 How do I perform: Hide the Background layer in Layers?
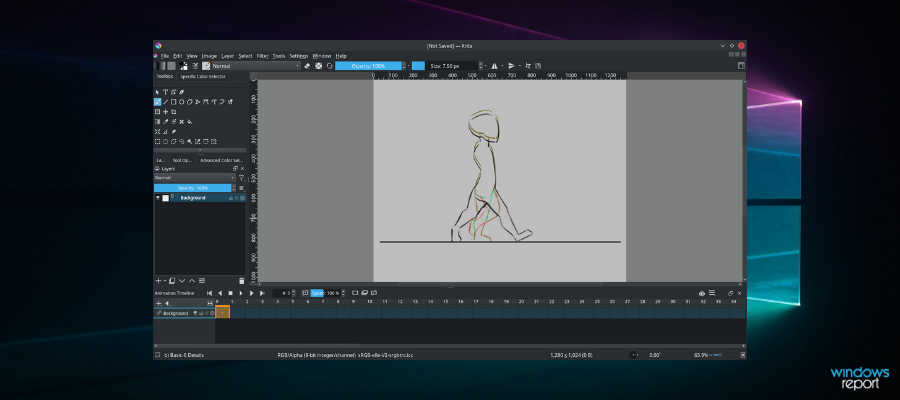[x=158, y=197]
